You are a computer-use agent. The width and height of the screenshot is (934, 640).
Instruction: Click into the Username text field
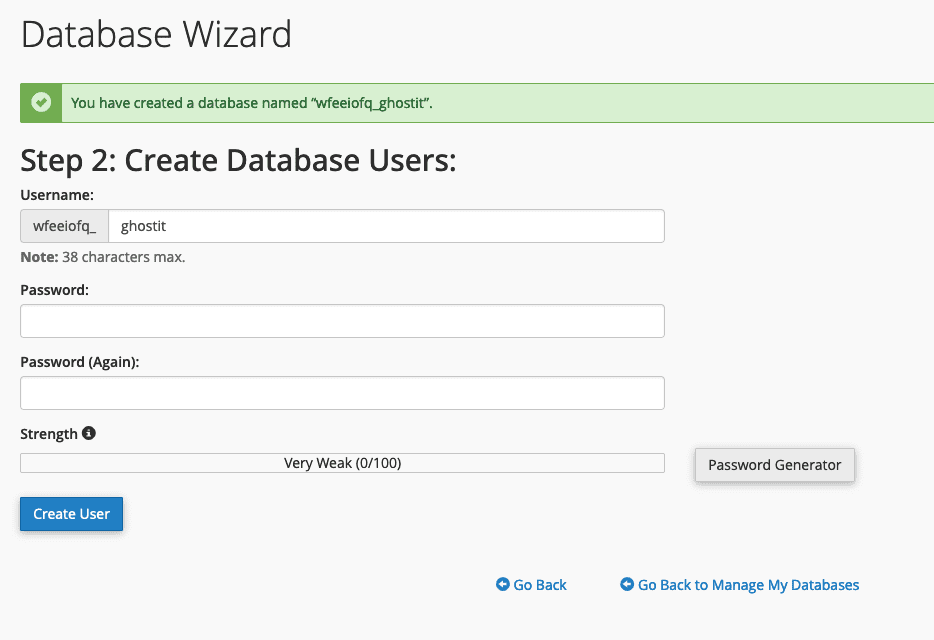(385, 226)
